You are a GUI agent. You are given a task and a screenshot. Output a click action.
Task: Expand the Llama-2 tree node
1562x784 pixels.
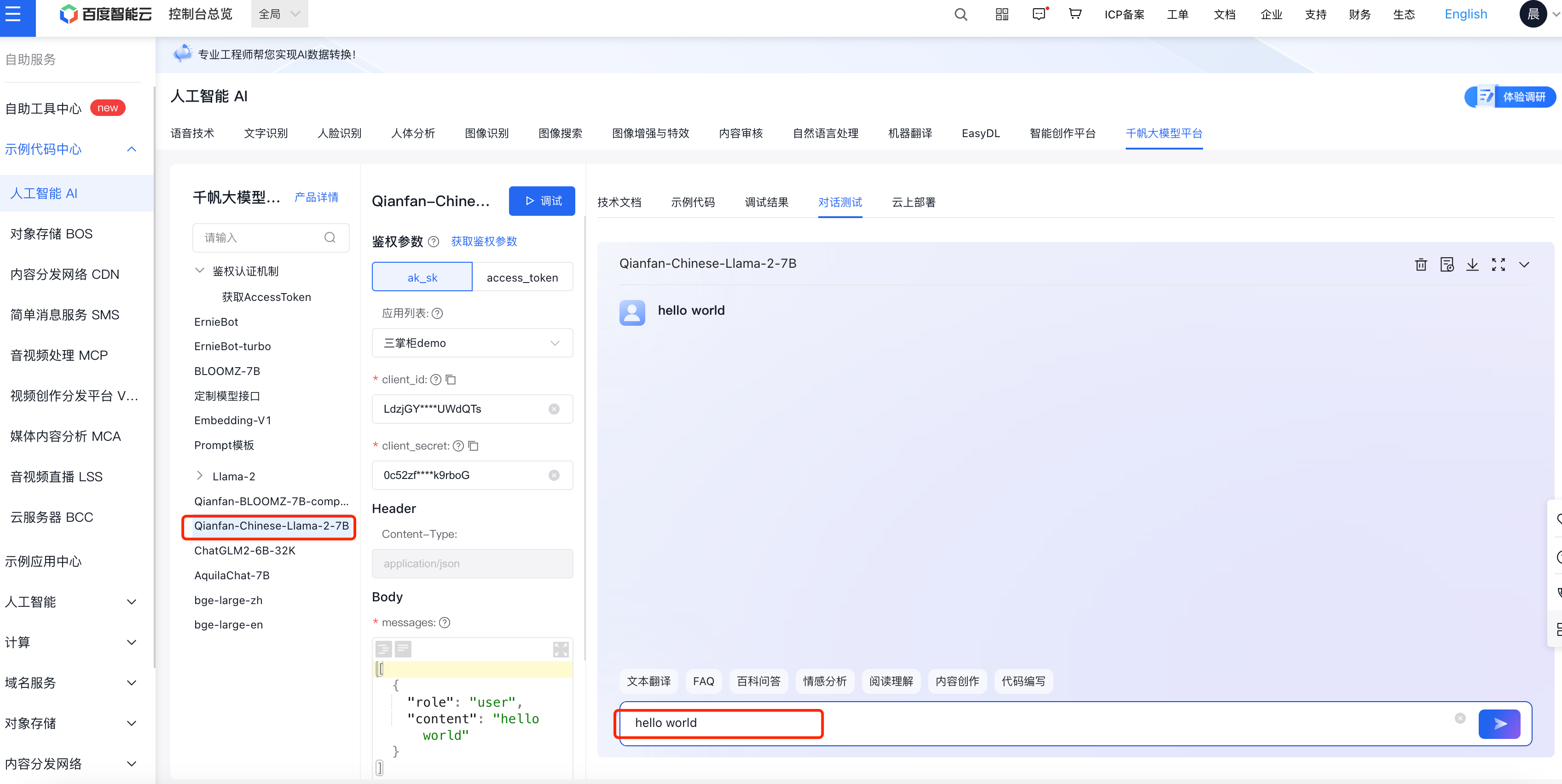[x=199, y=476]
